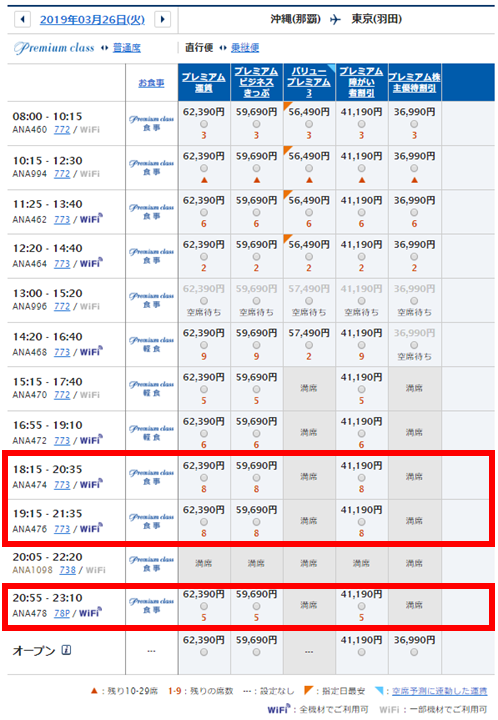
Task: Select 41,190円 fare for ANA474
Action: 361,478
